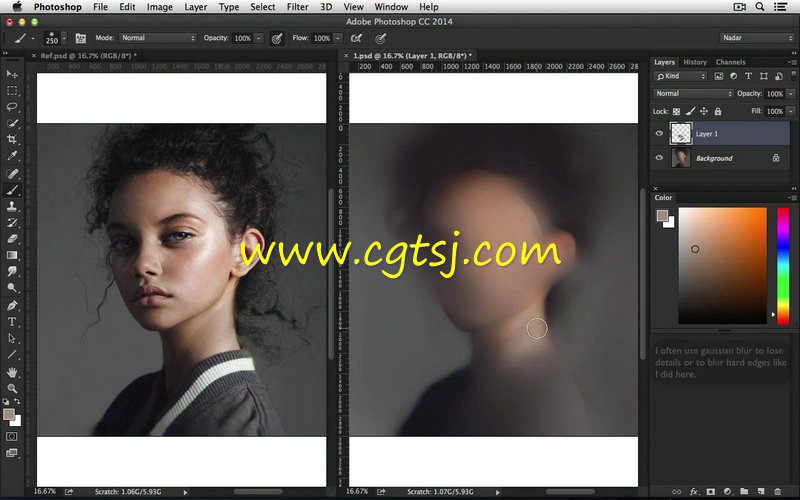Open the Nadar workspace dropdown

pos(757,38)
